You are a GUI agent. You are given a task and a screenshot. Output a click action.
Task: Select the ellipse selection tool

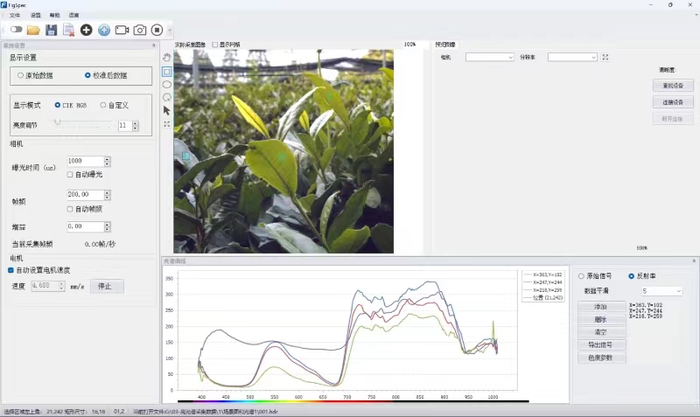tap(166, 85)
